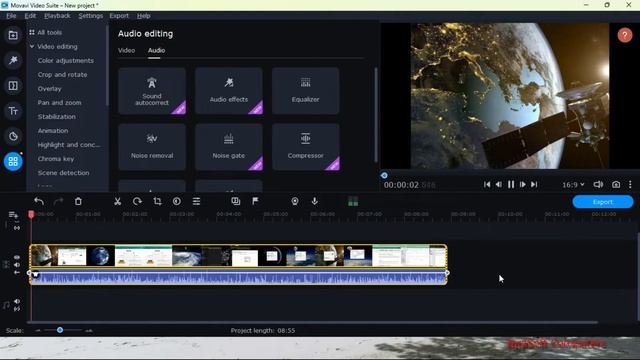Click the blue Export button

(603, 202)
